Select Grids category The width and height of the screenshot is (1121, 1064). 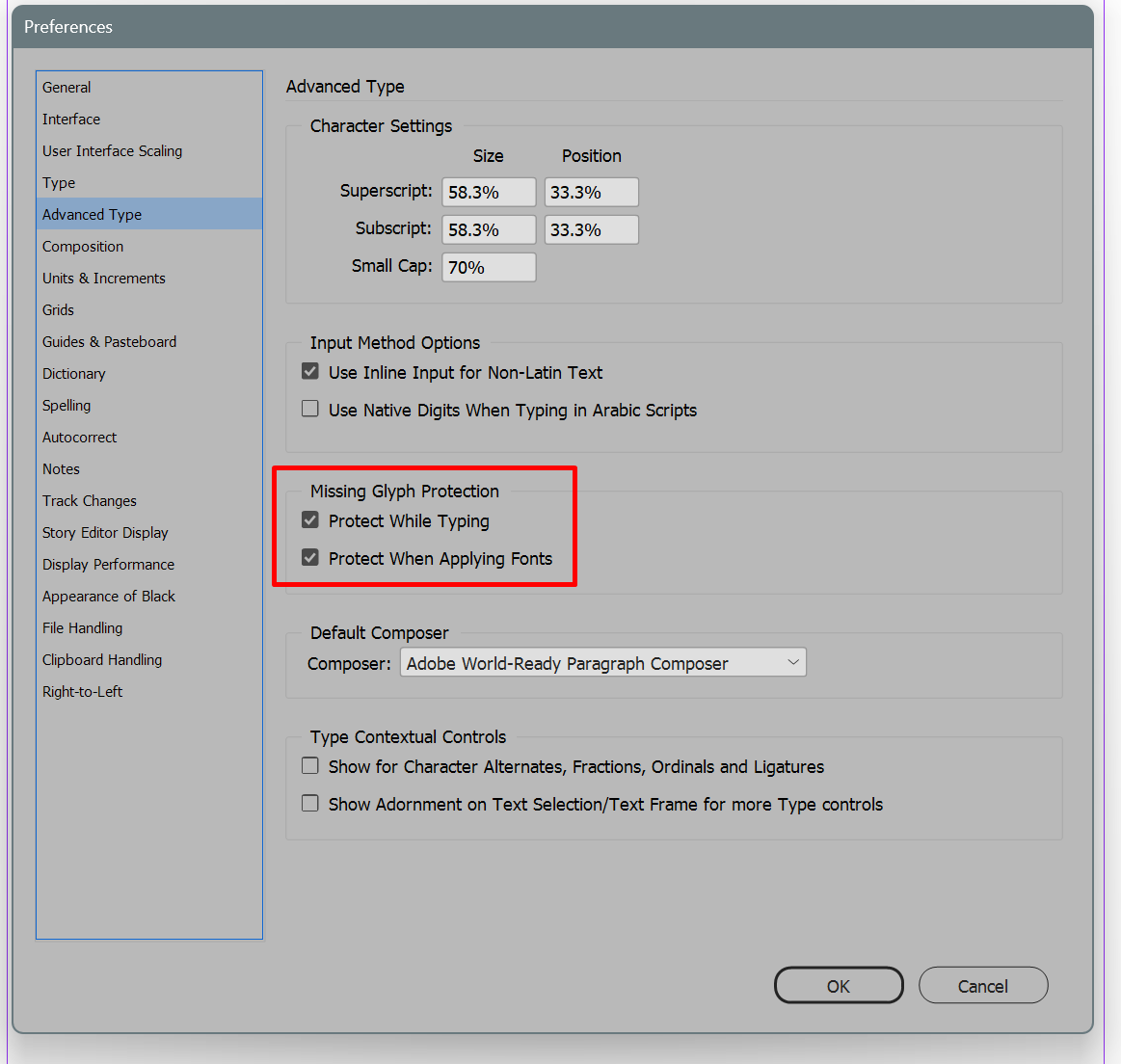coord(149,309)
